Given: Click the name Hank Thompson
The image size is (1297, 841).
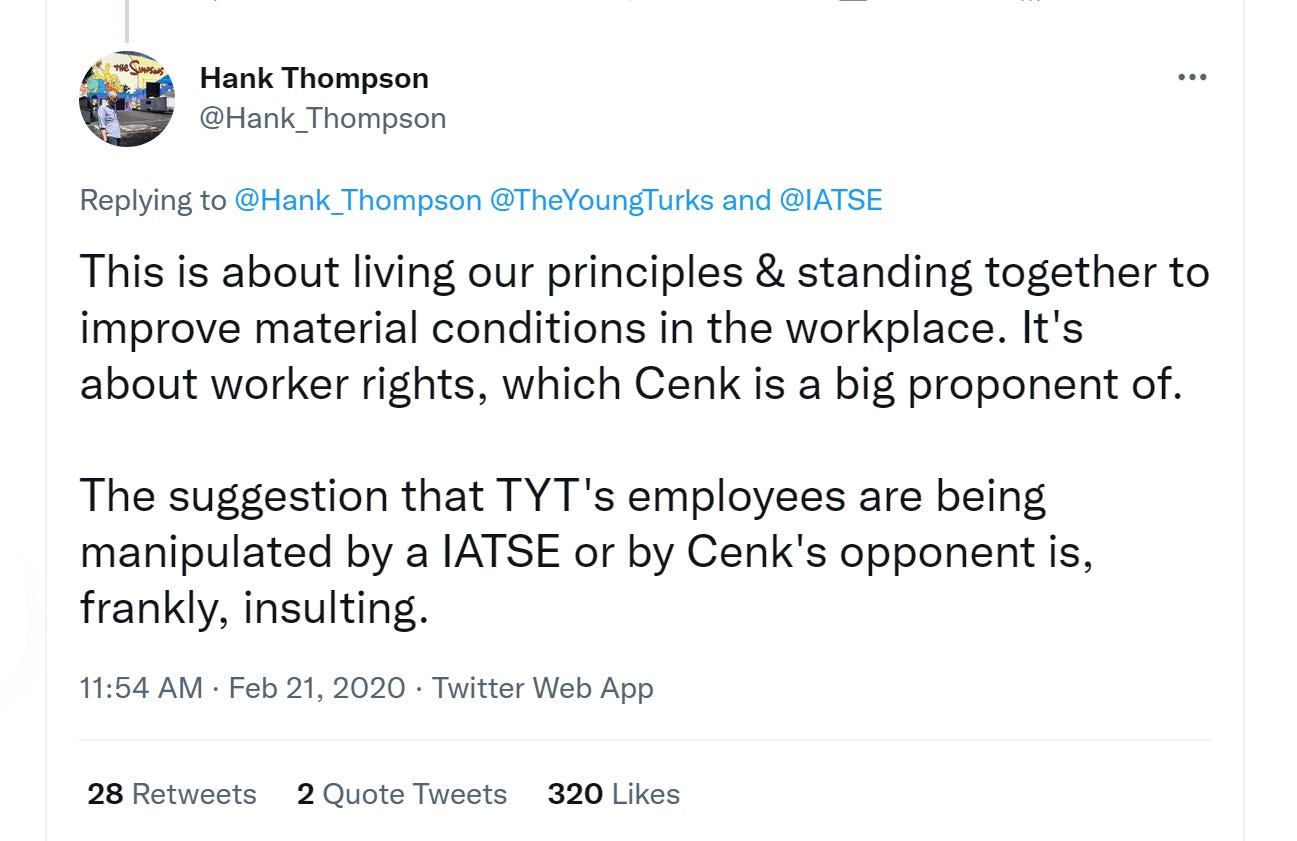Looking at the screenshot, I should click(x=316, y=78).
